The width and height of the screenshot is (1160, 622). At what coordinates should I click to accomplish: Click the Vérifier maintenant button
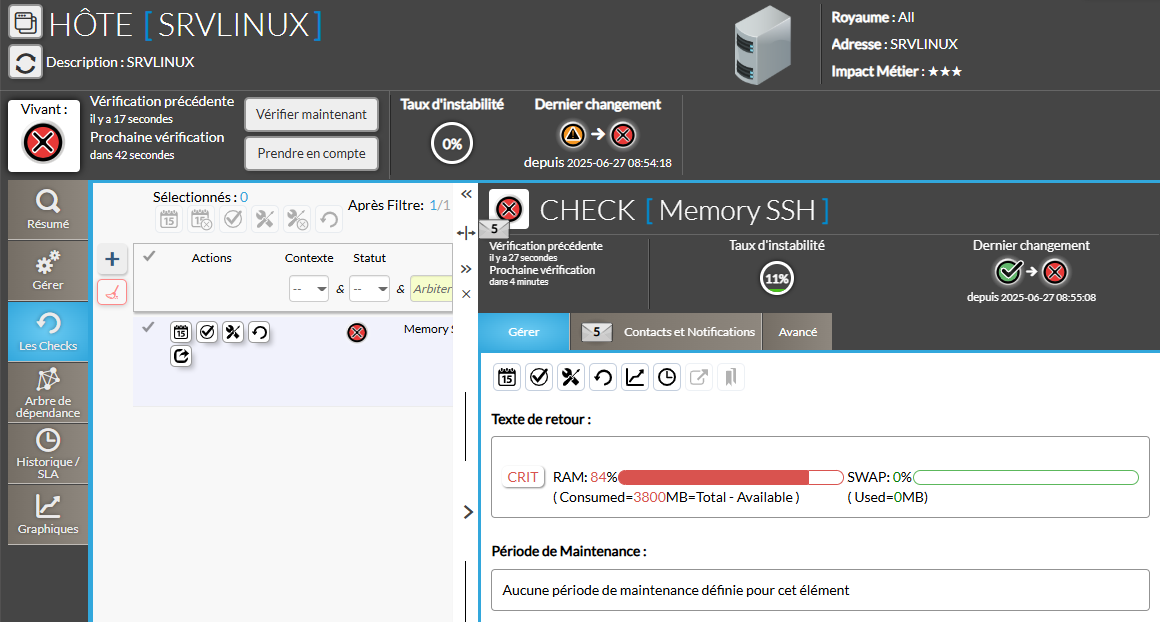coord(311,114)
